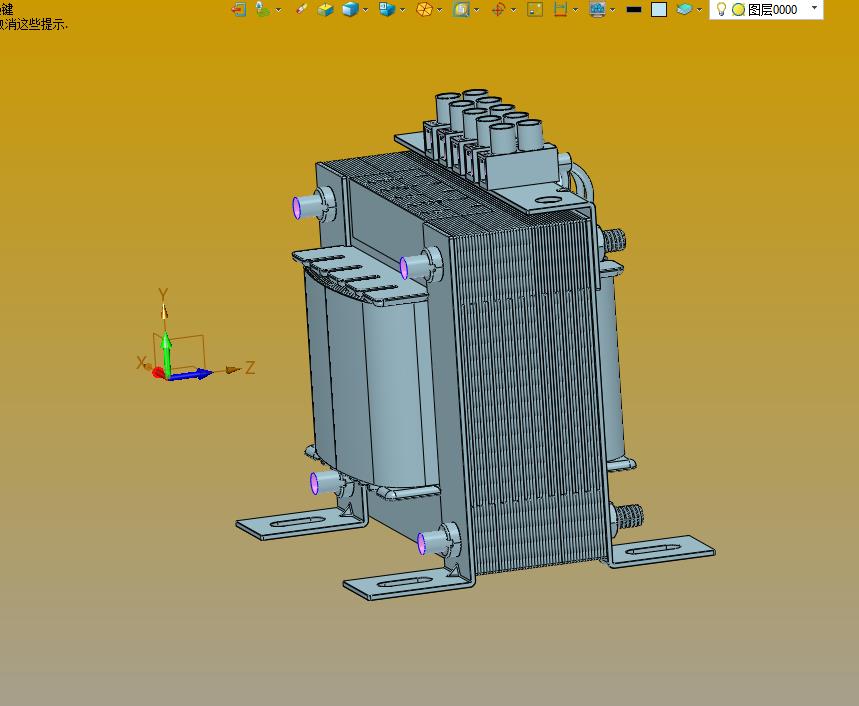The width and height of the screenshot is (859, 706).
Task: Click the teal layers plane icon
Action: 684,9
